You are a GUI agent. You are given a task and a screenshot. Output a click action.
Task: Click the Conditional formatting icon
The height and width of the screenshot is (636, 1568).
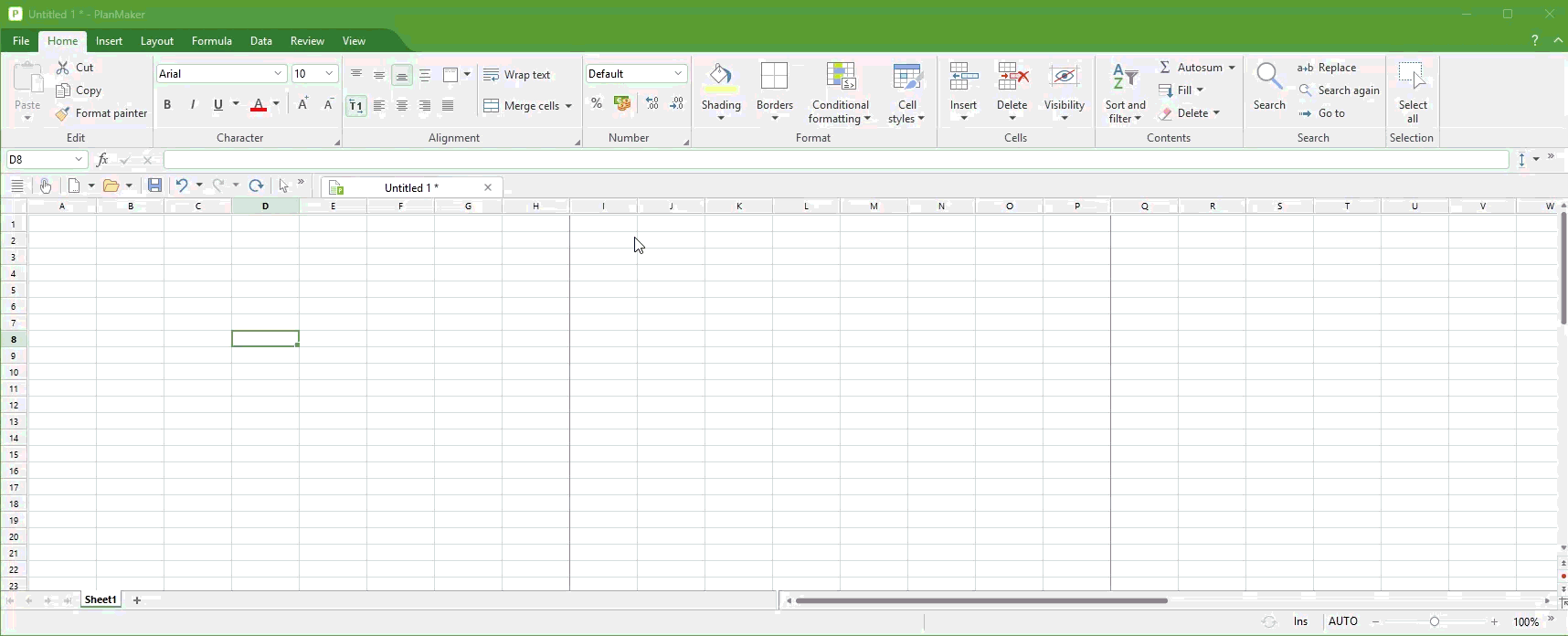point(841,80)
